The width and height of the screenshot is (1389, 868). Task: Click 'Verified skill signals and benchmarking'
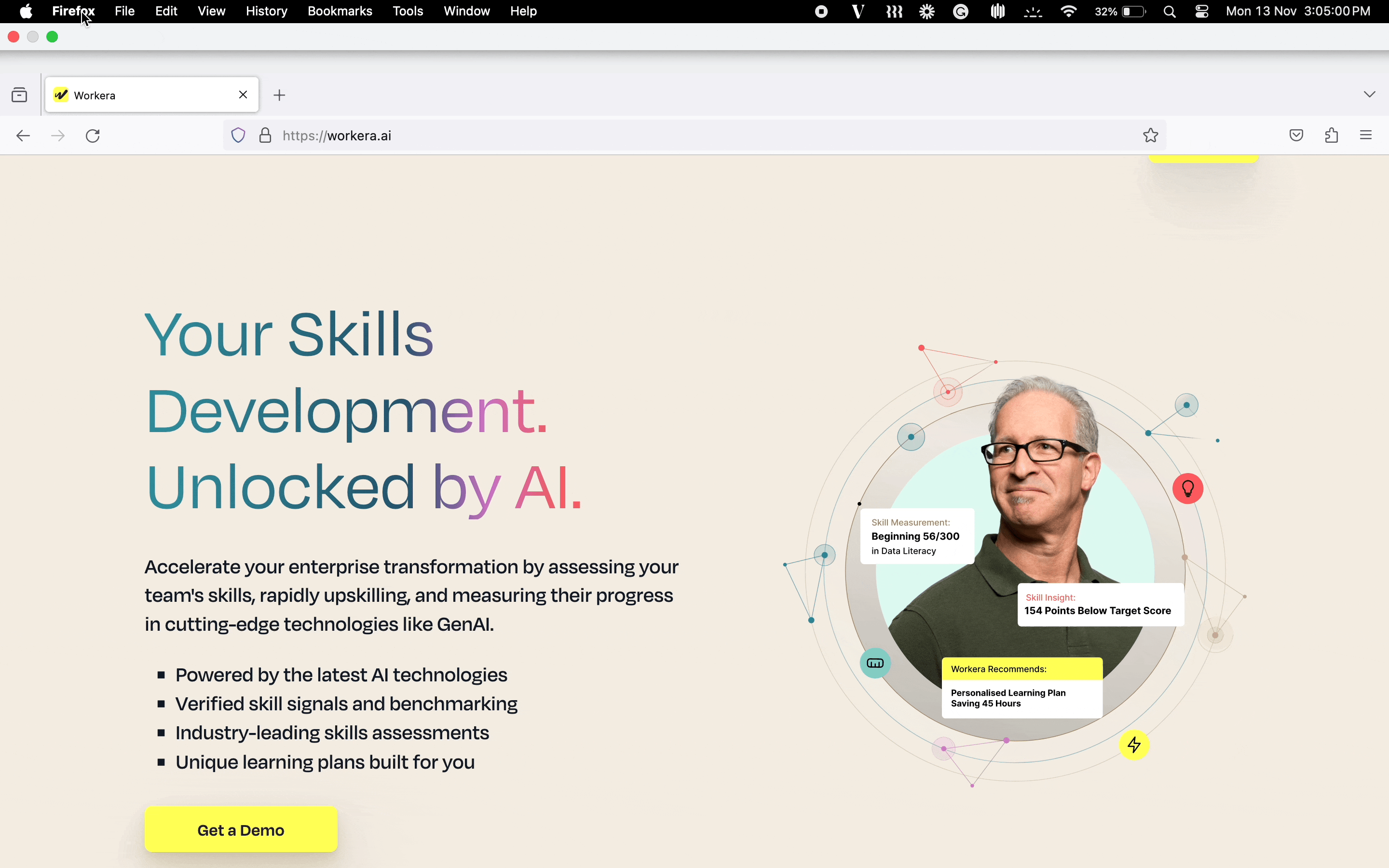(x=347, y=704)
